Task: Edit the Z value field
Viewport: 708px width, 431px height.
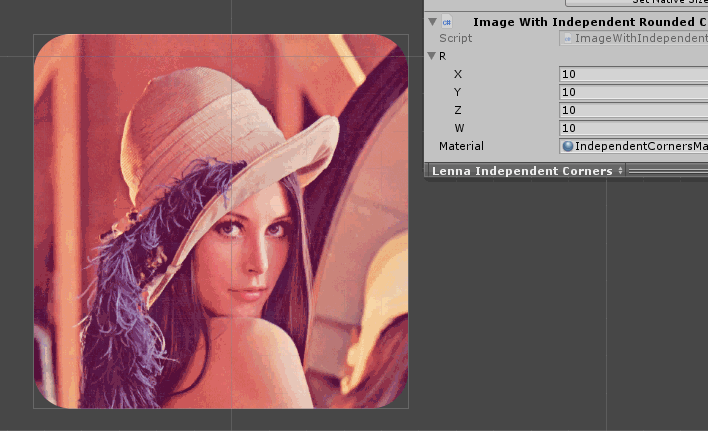Action: 633,110
